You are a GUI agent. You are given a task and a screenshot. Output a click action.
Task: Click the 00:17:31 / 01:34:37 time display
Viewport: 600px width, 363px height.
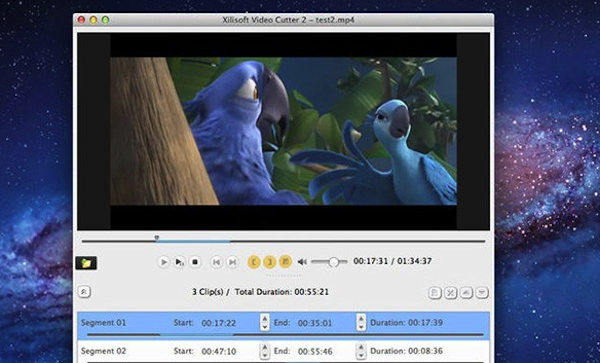pos(393,261)
